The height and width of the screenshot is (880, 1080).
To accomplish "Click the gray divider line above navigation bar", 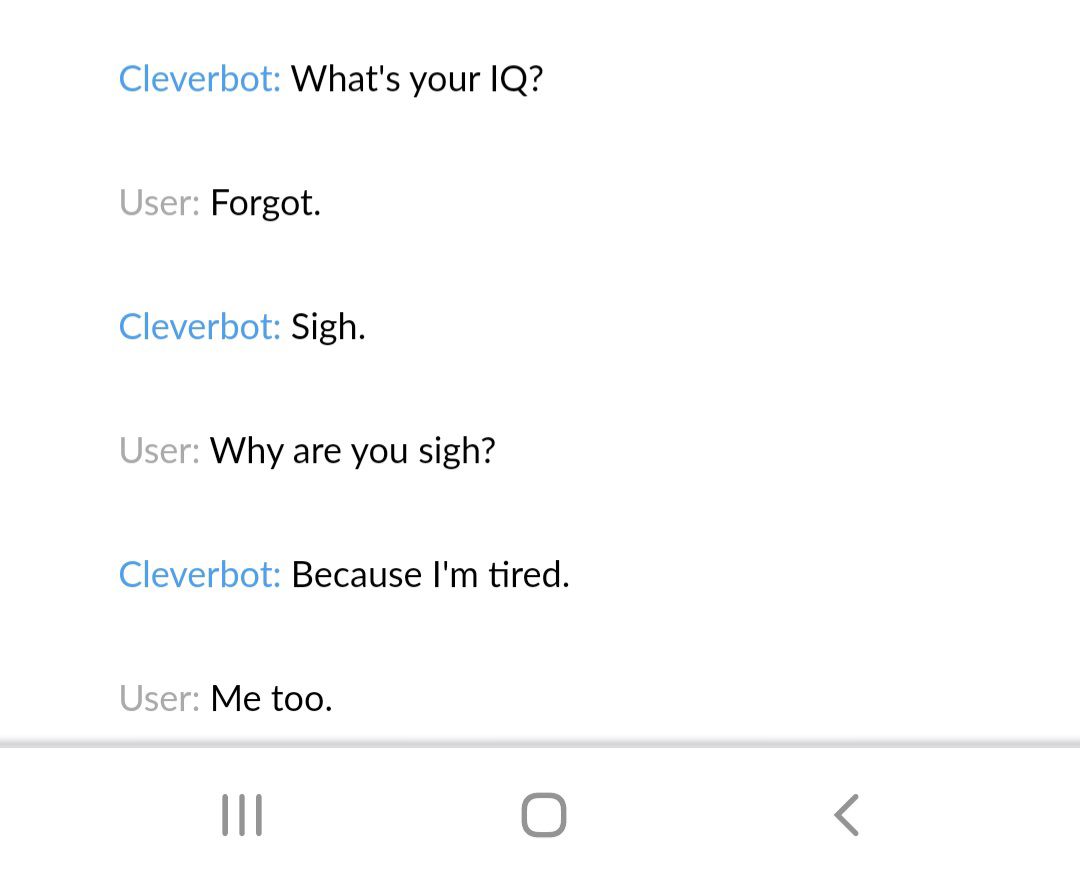I will [x=540, y=744].
